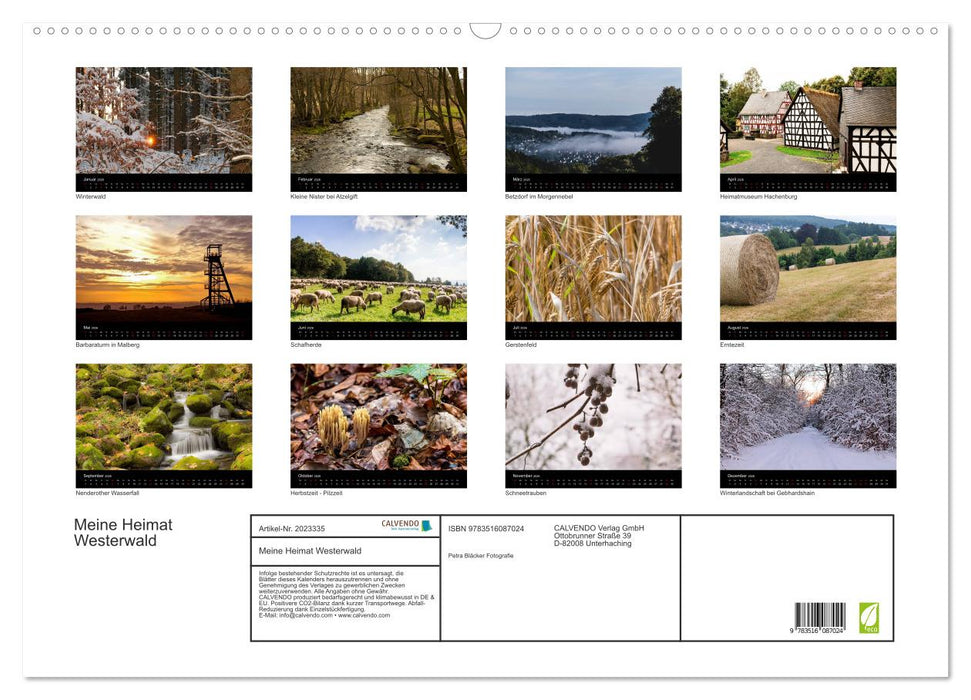Screen dimensions: 971x700
Task: Select the Artikel-Nr. 2023335 field
Action: tap(293, 527)
